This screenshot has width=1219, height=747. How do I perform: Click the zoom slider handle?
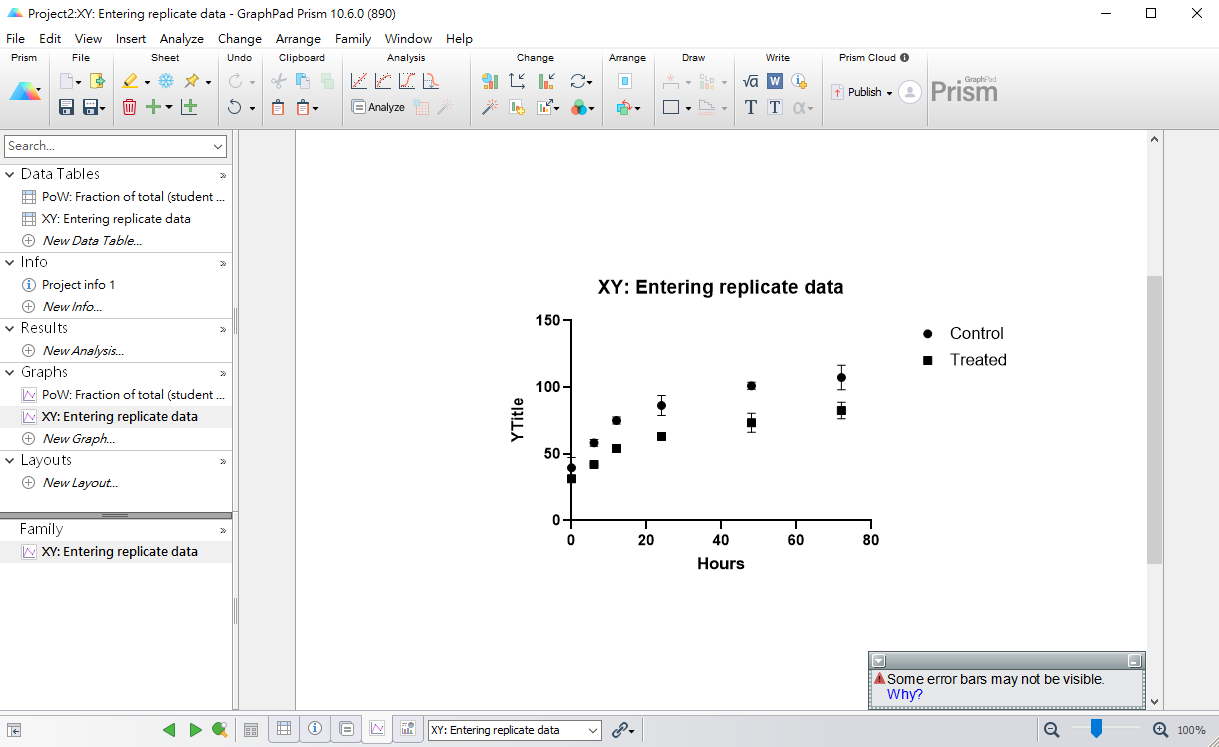click(1096, 729)
